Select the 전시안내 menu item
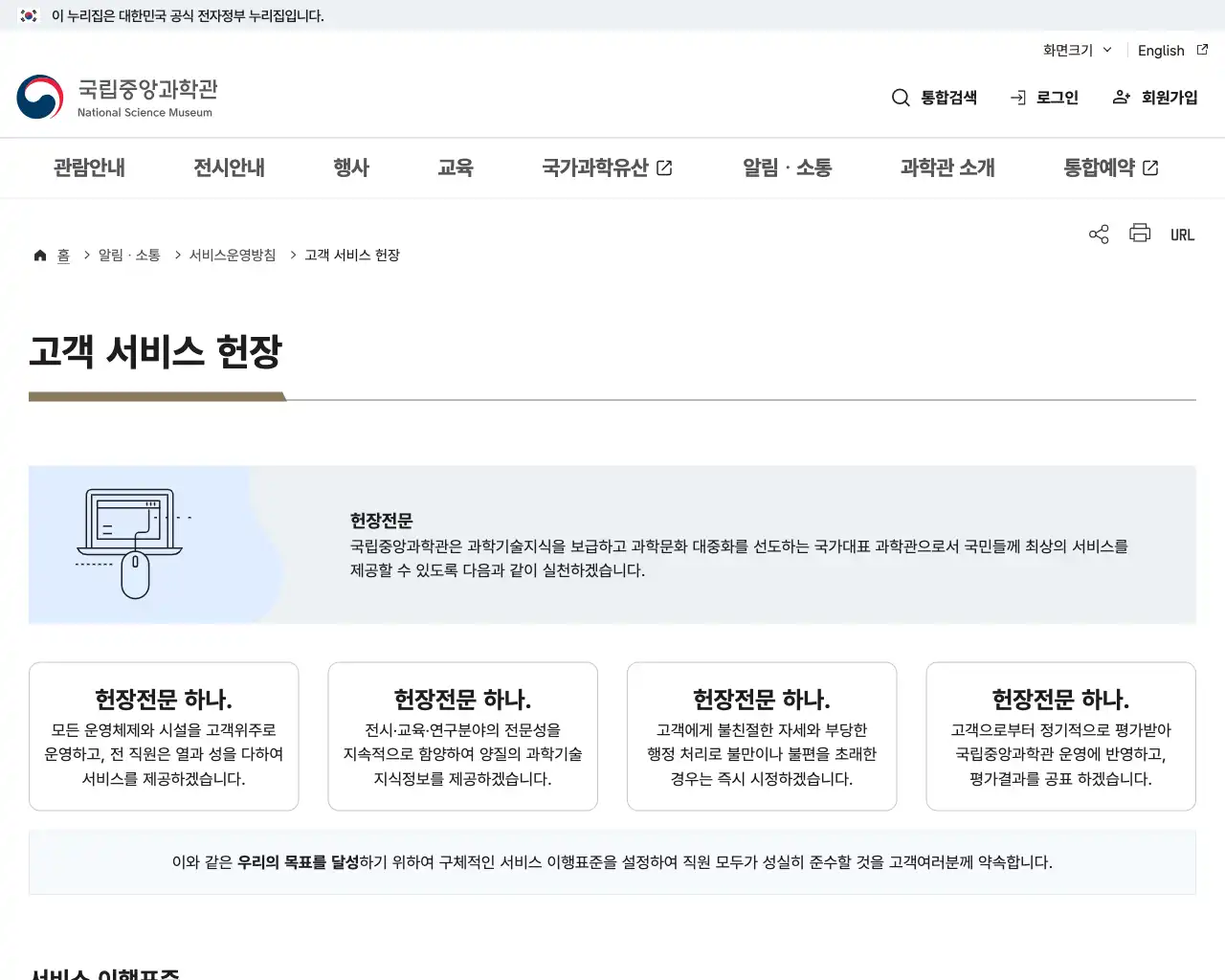1225x980 pixels. pyautogui.click(x=228, y=167)
